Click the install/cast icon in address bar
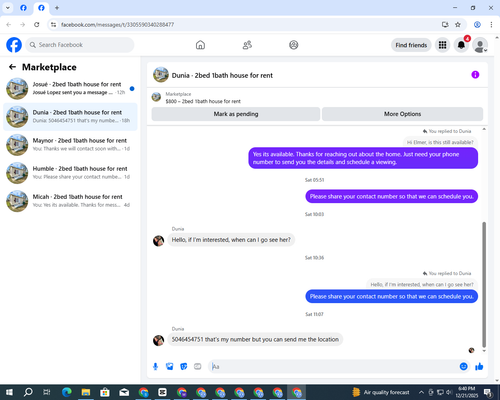The image size is (500, 400). (445, 25)
